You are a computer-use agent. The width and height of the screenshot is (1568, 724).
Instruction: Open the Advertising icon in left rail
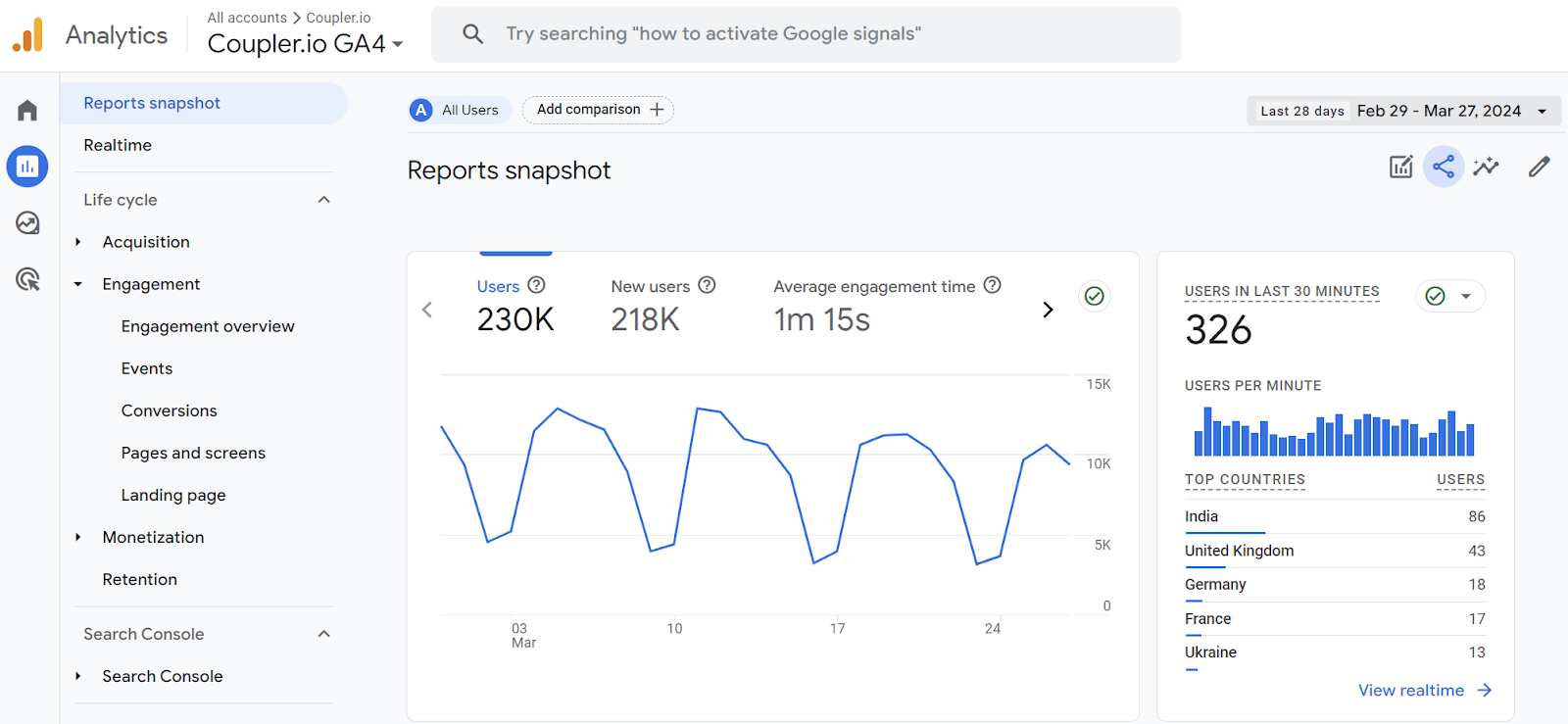pyautogui.click(x=27, y=280)
